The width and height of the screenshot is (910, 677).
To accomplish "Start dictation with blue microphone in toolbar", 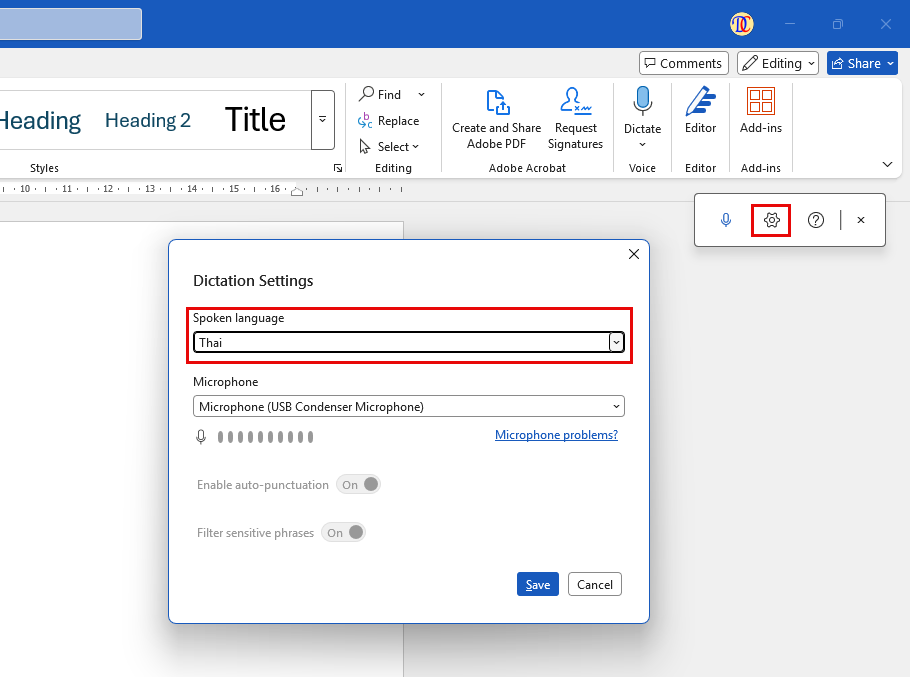I will 725,220.
